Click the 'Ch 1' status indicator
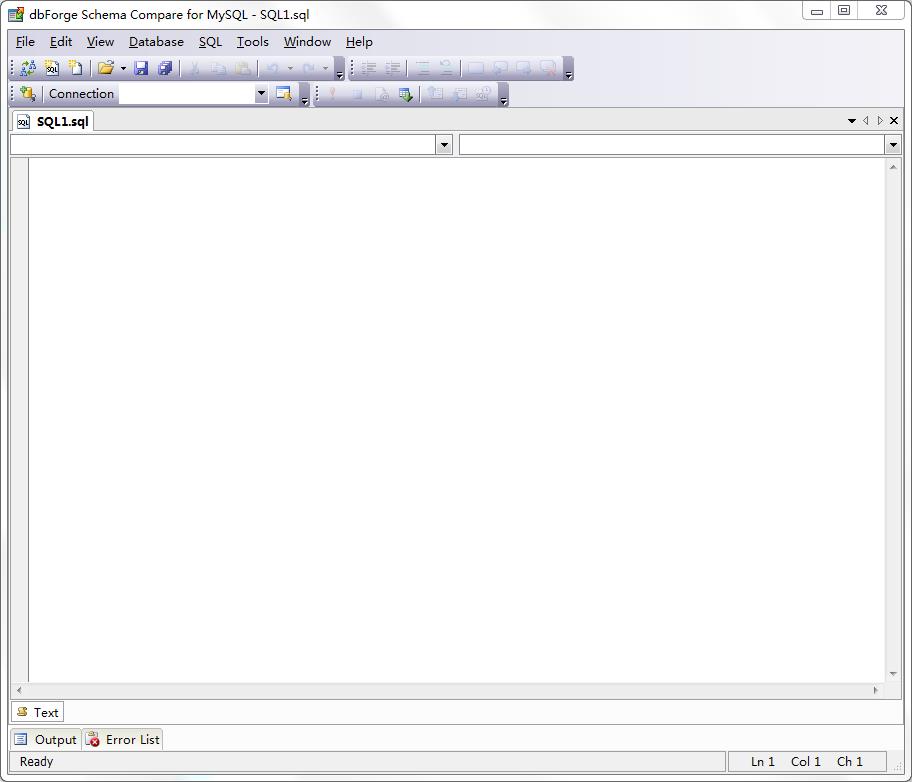Image resolution: width=912 pixels, height=782 pixels. click(850, 761)
